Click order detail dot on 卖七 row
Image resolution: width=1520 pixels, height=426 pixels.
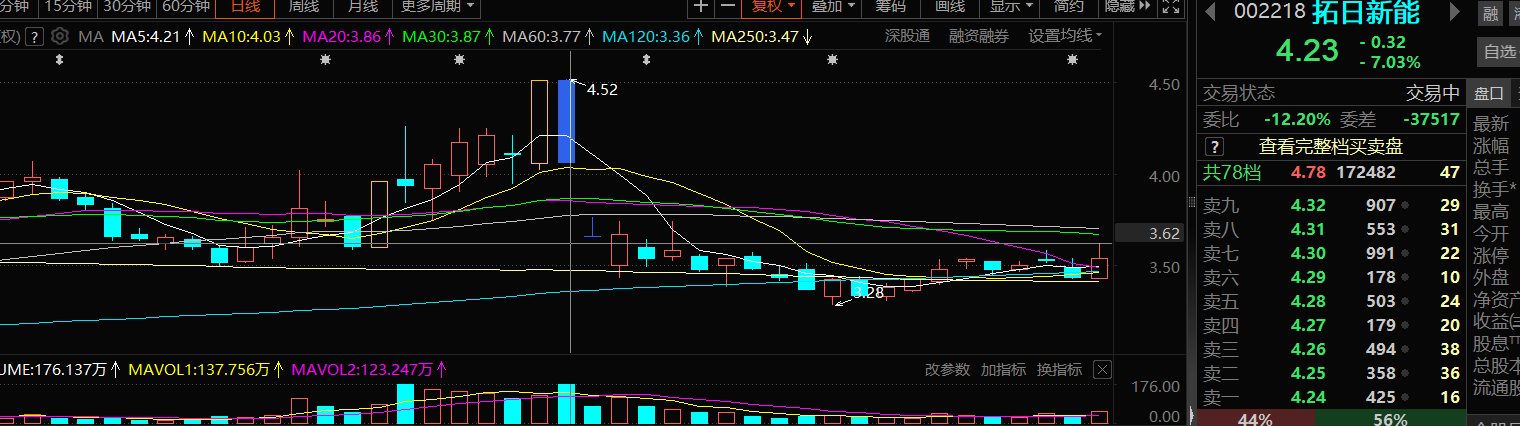[1403, 253]
